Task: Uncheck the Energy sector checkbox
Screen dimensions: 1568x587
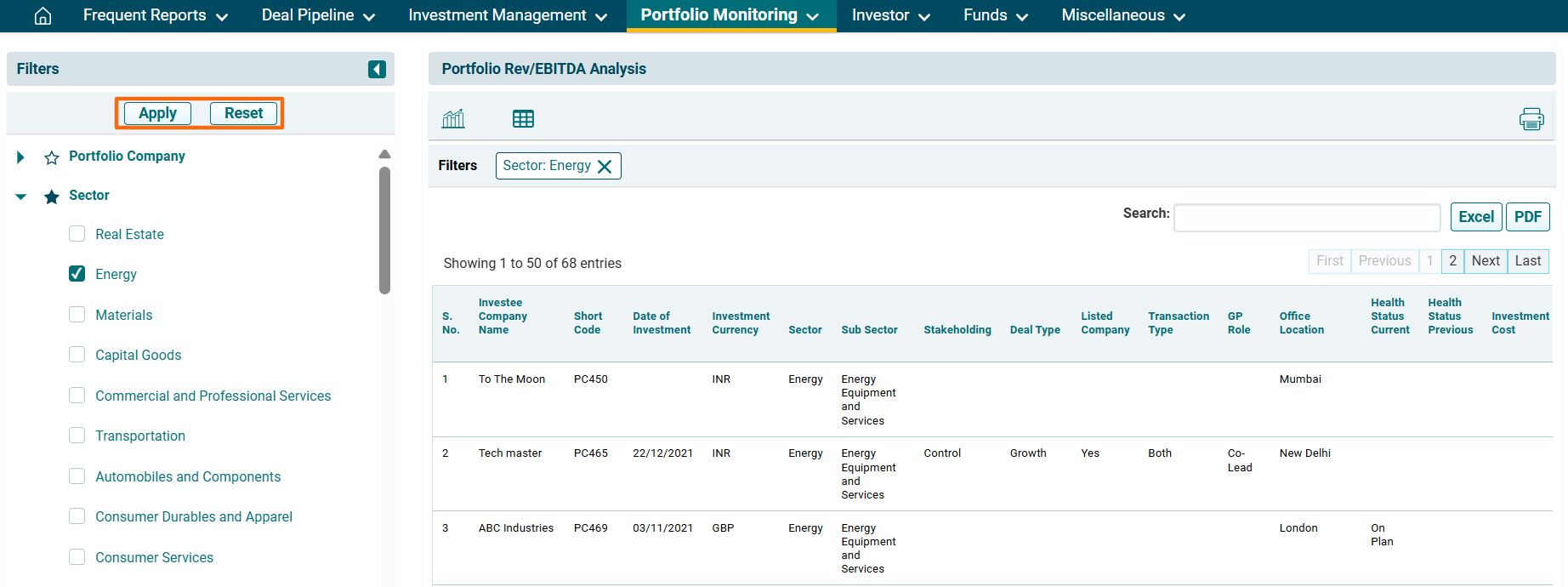Action: click(x=77, y=274)
